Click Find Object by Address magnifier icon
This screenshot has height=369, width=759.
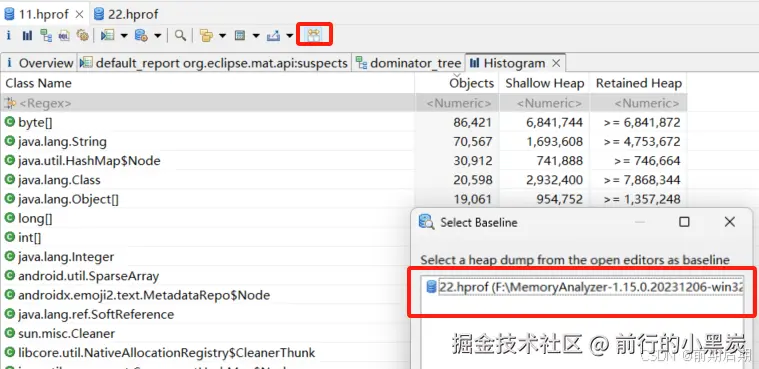click(x=181, y=35)
